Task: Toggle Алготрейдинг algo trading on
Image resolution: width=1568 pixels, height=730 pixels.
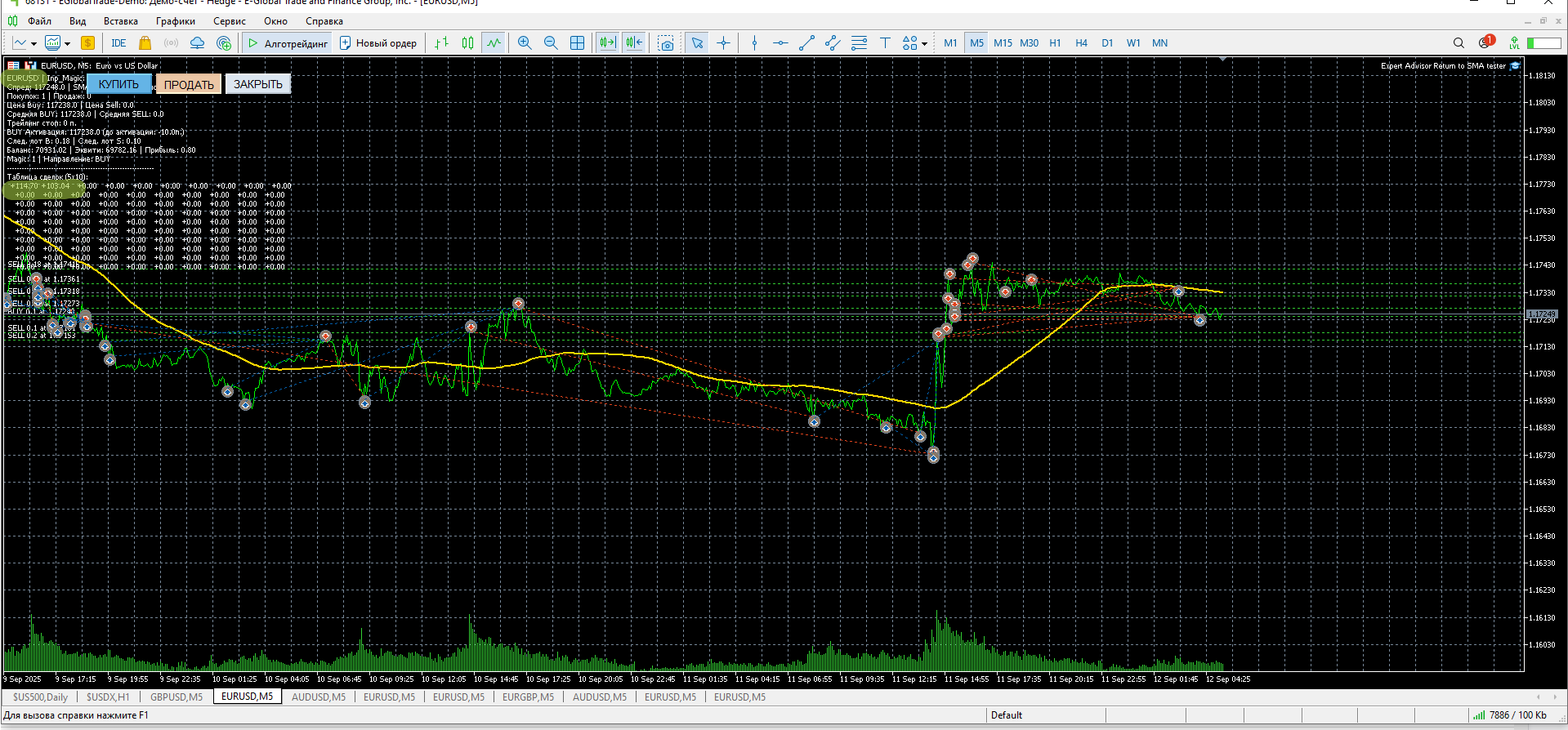Action: [x=288, y=43]
